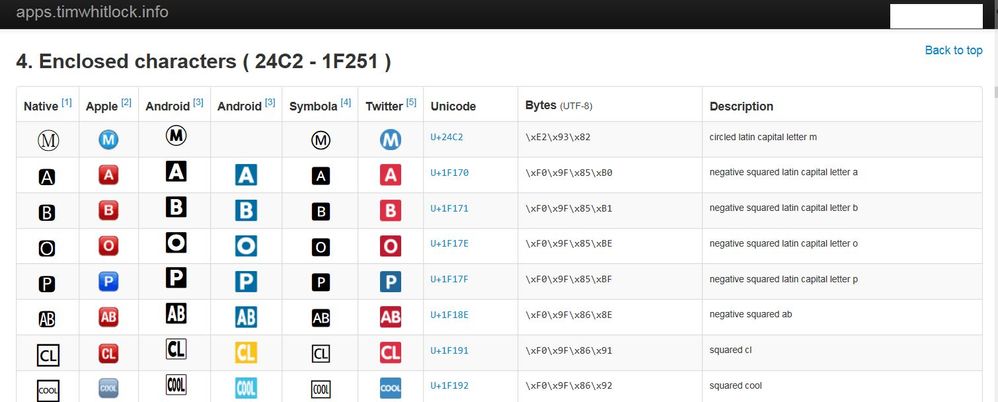Click the Twitter circled M emoji icon
The image size is (998, 402).
click(391, 140)
